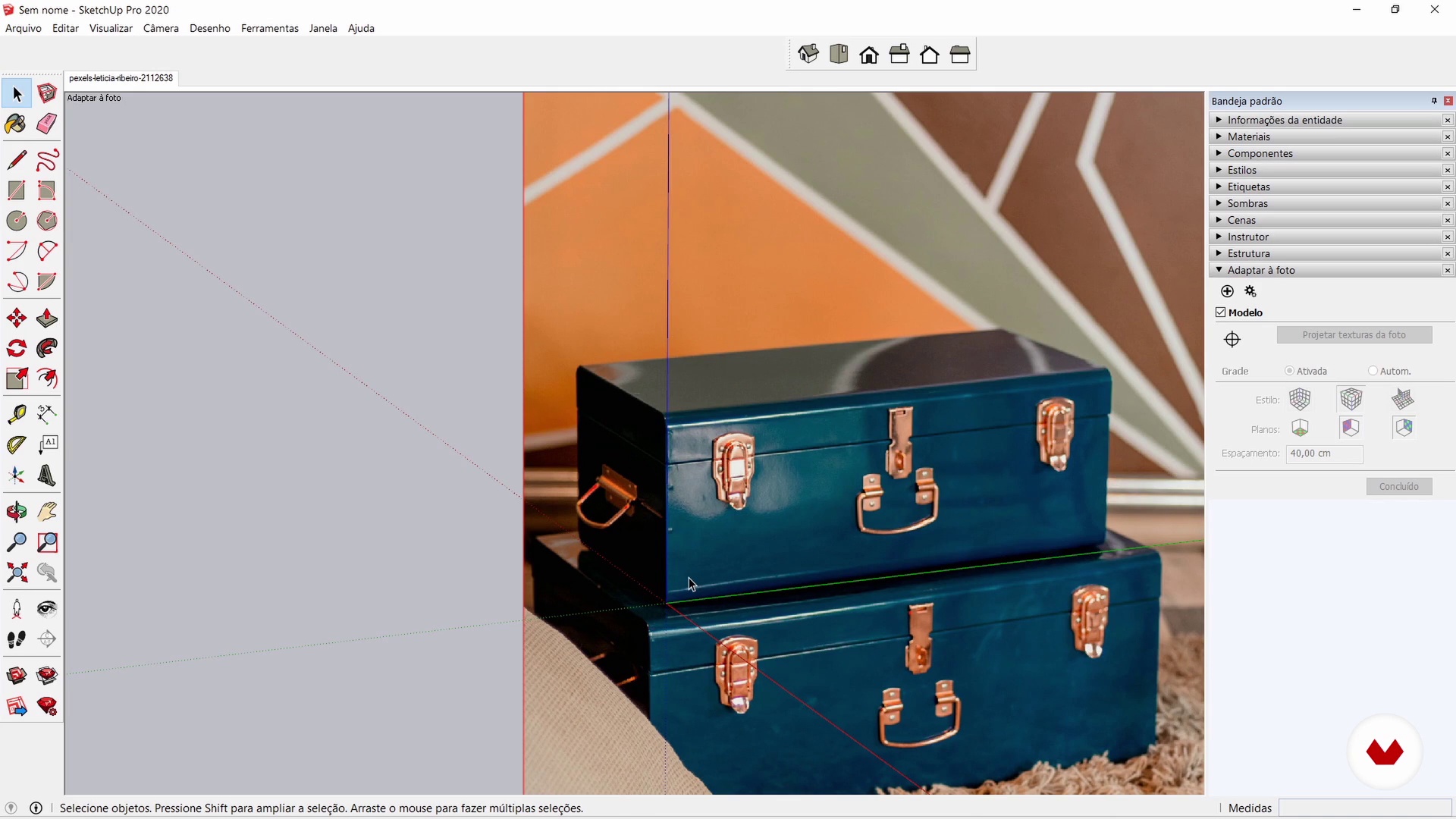The height and width of the screenshot is (819, 1456).
Task: Select the Rectangle tool
Action: click(x=17, y=190)
